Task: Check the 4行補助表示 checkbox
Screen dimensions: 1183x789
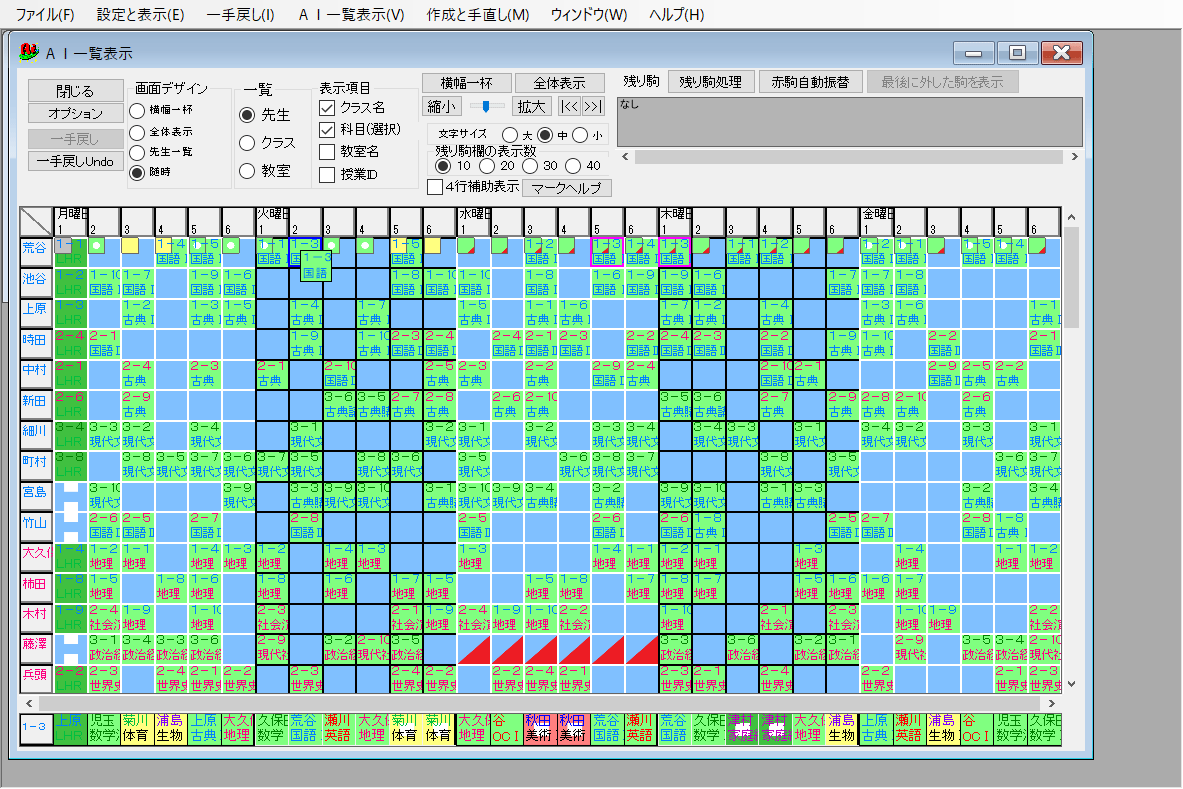Action: 435,186
